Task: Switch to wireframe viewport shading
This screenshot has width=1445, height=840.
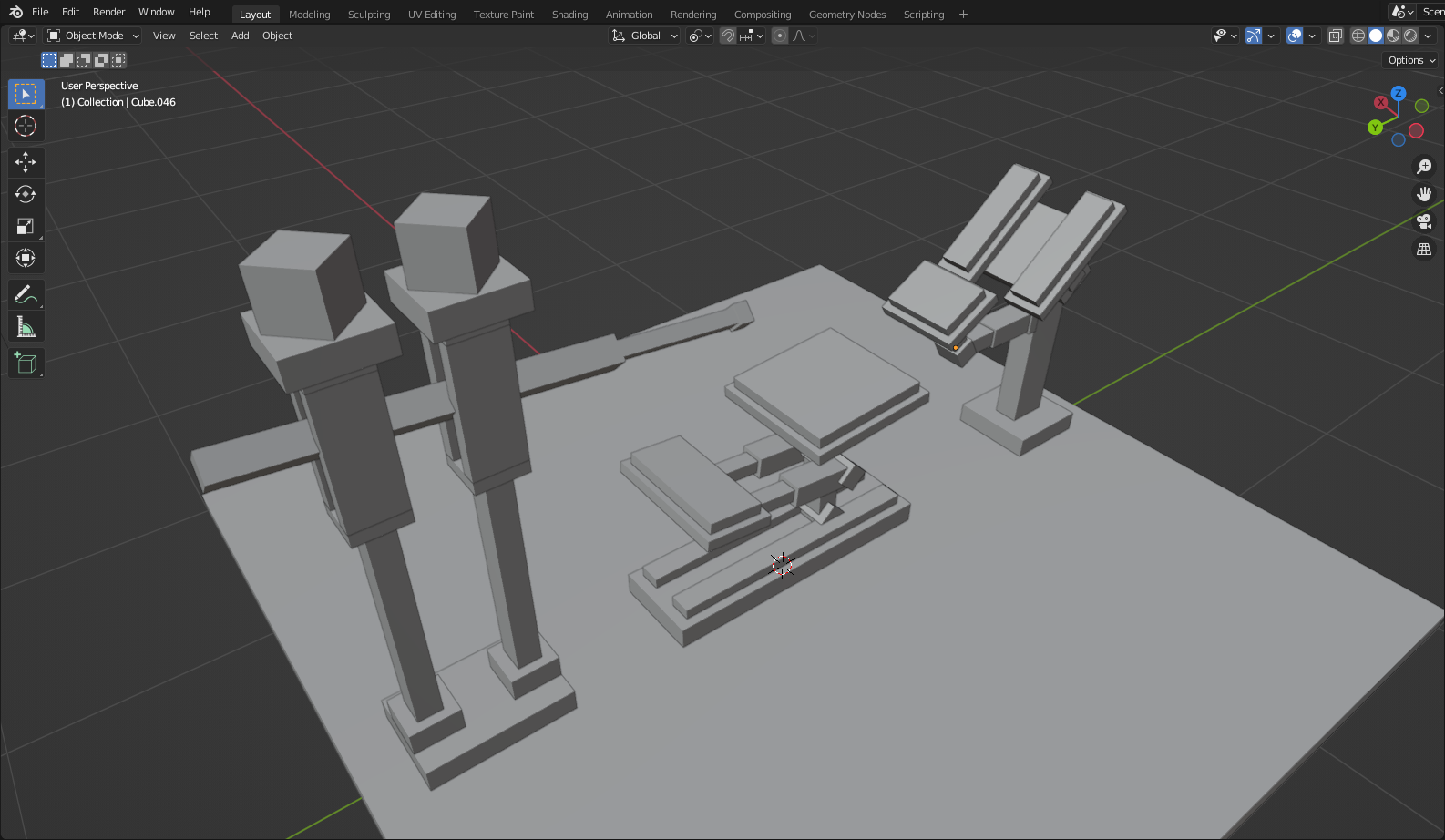Action: pos(1358,36)
